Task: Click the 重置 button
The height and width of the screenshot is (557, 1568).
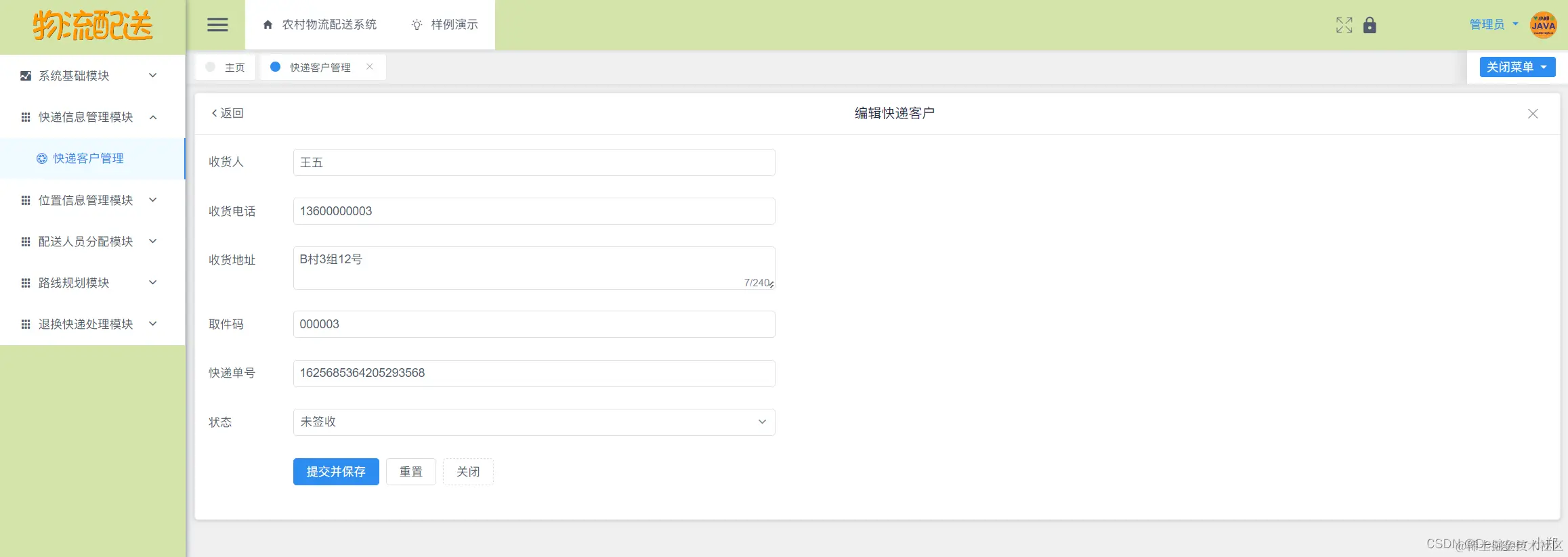Action: pos(411,472)
